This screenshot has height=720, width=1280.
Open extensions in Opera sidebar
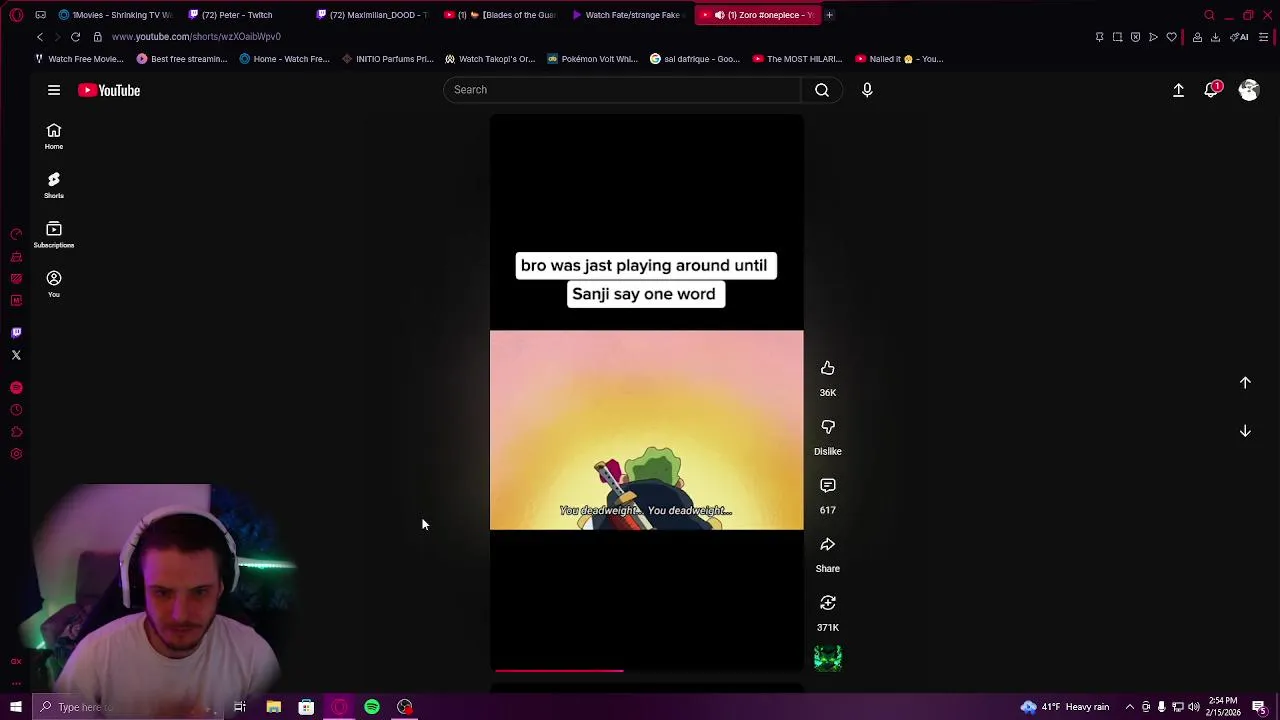16,432
